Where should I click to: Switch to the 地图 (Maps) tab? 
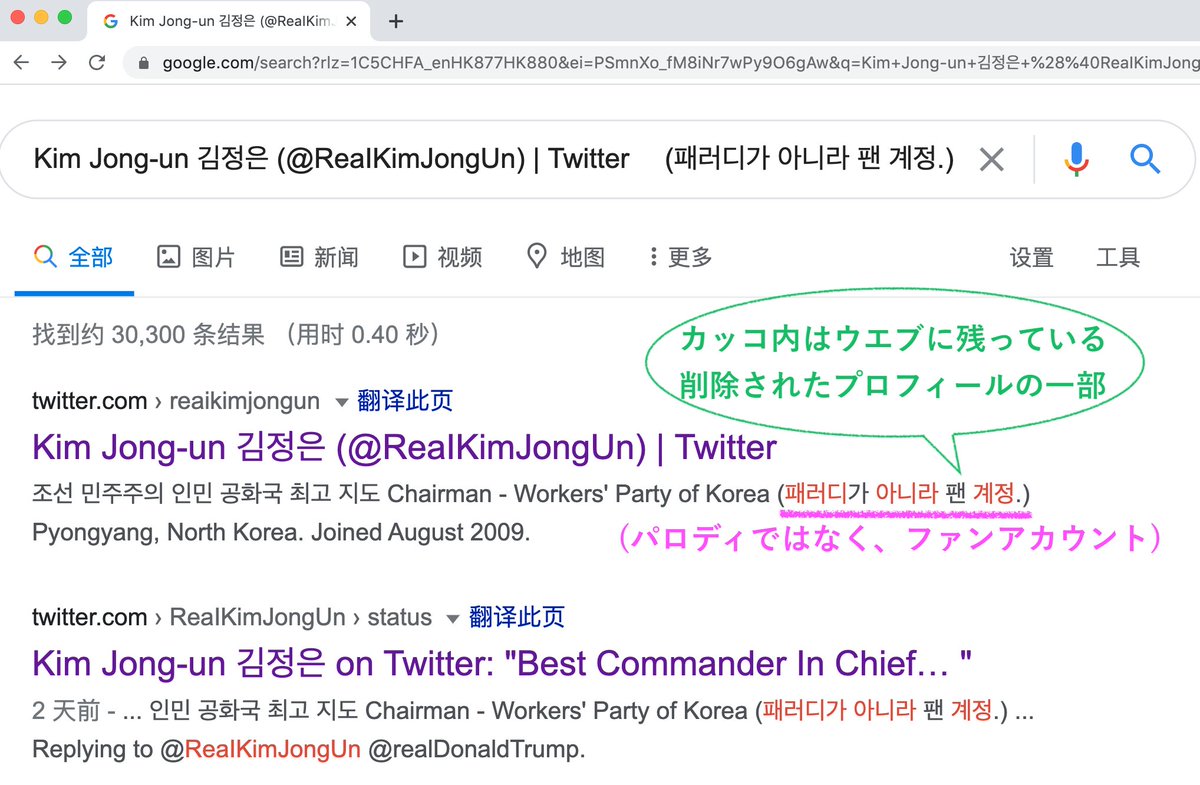(x=565, y=257)
